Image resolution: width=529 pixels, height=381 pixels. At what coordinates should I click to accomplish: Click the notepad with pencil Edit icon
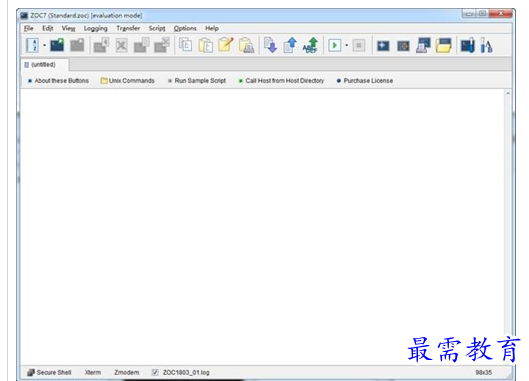226,45
